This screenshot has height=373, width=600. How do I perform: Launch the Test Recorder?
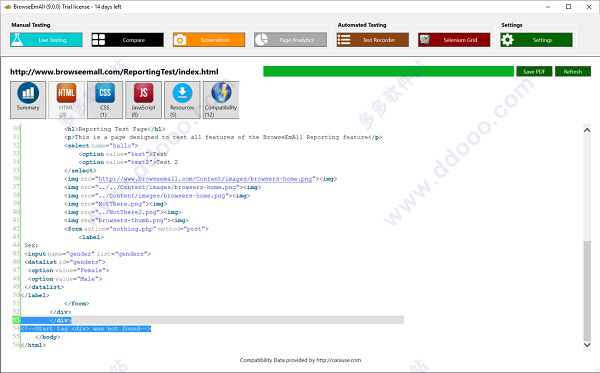[x=373, y=40]
